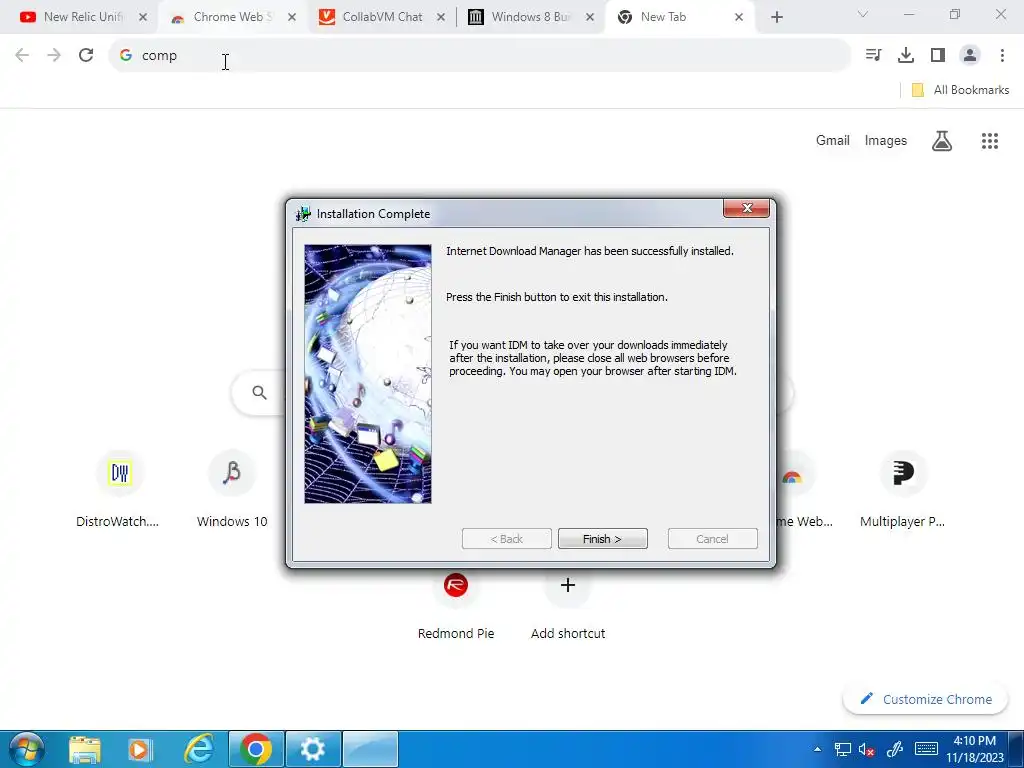Screen dimensions: 1024x768
Task: Open the Multiplayer P... shortcut
Action: click(903, 488)
